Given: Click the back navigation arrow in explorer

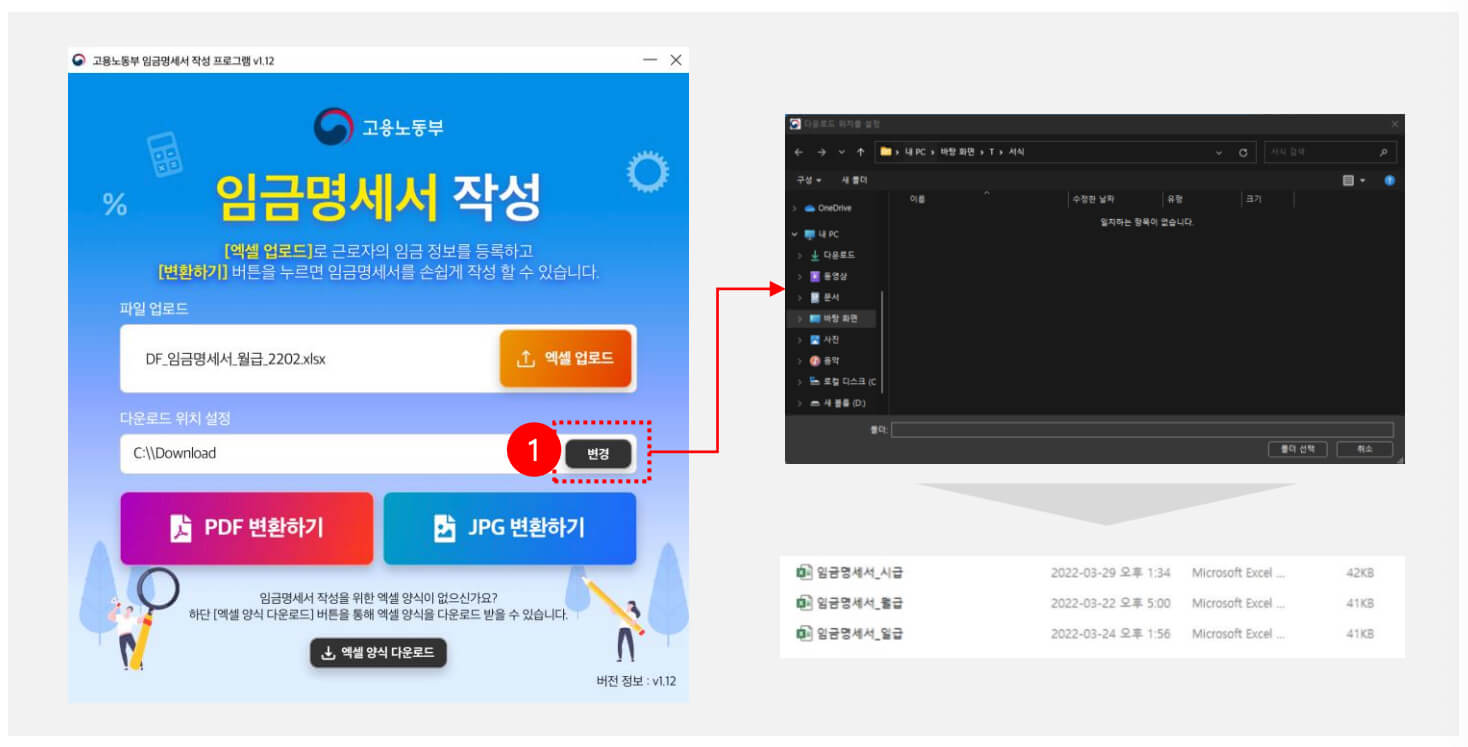Looking at the screenshot, I should coord(798,152).
